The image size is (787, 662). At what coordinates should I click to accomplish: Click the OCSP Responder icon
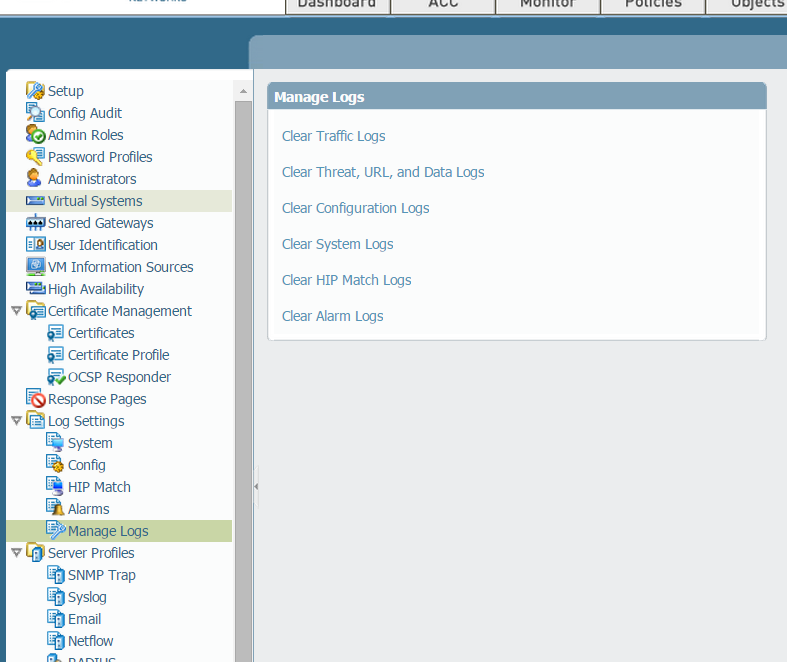coord(56,377)
